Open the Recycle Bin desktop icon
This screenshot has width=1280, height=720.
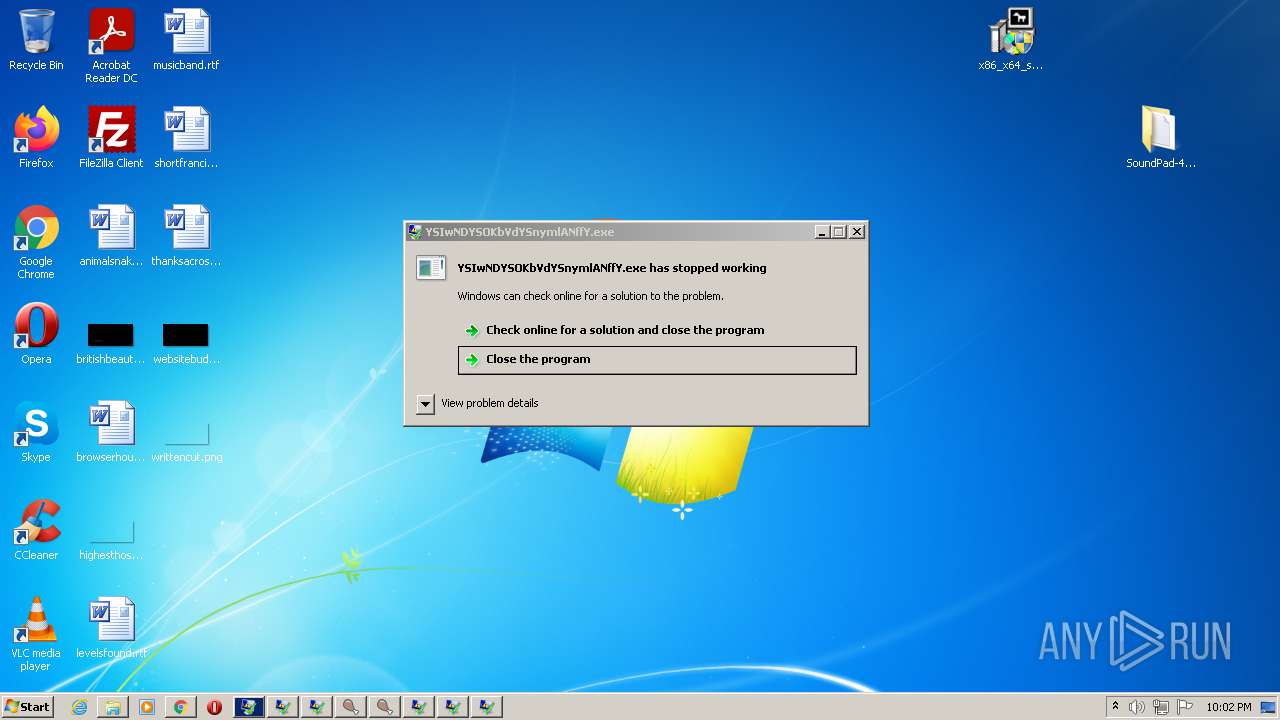click(x=36, y=40)
